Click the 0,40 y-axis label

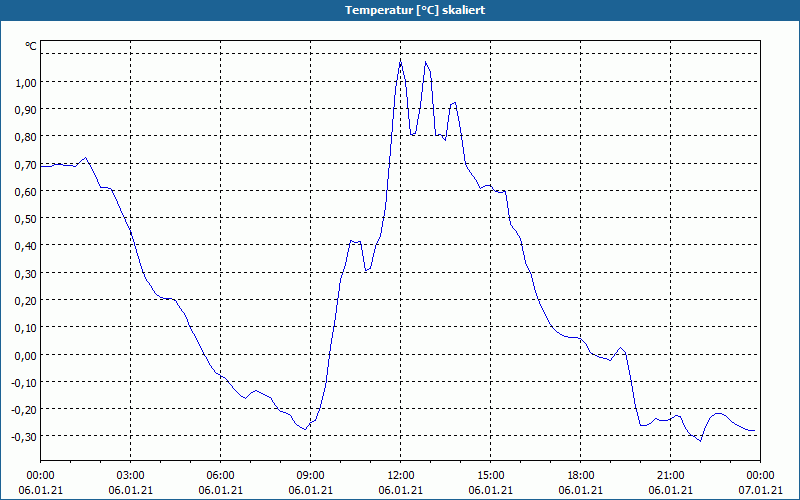click(x=26, y=246)
